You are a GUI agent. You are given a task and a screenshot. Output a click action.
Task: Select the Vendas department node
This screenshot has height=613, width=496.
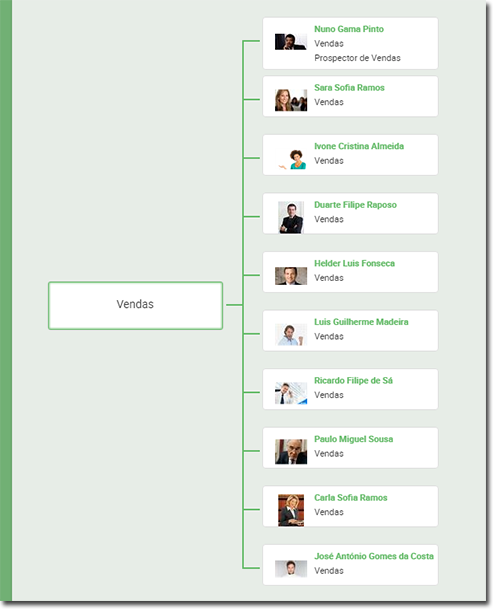tap(135, 305)
